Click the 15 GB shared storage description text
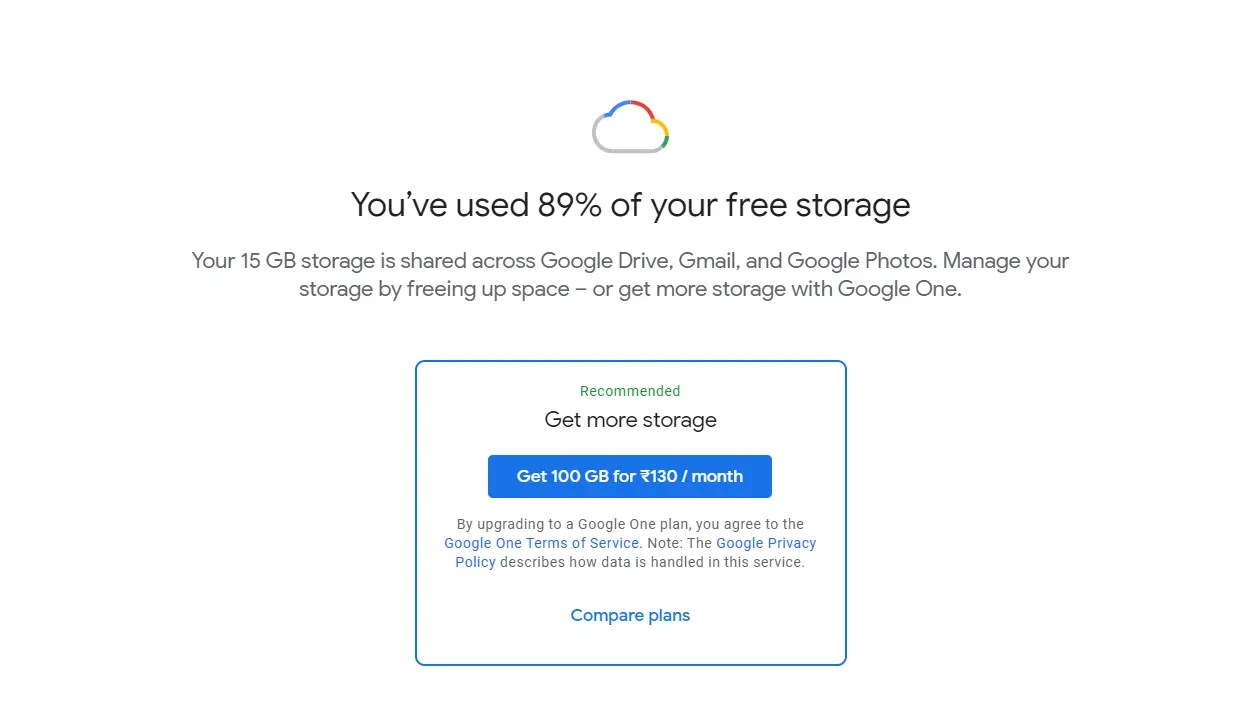 point(630,275)
